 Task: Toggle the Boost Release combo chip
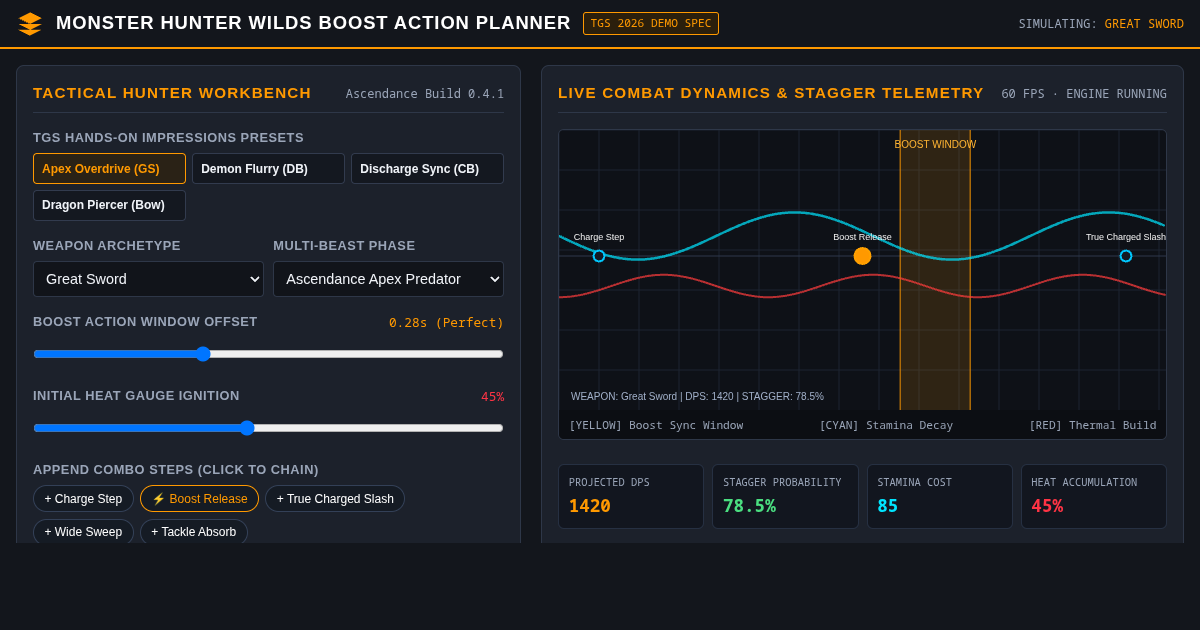click(199, 499)
